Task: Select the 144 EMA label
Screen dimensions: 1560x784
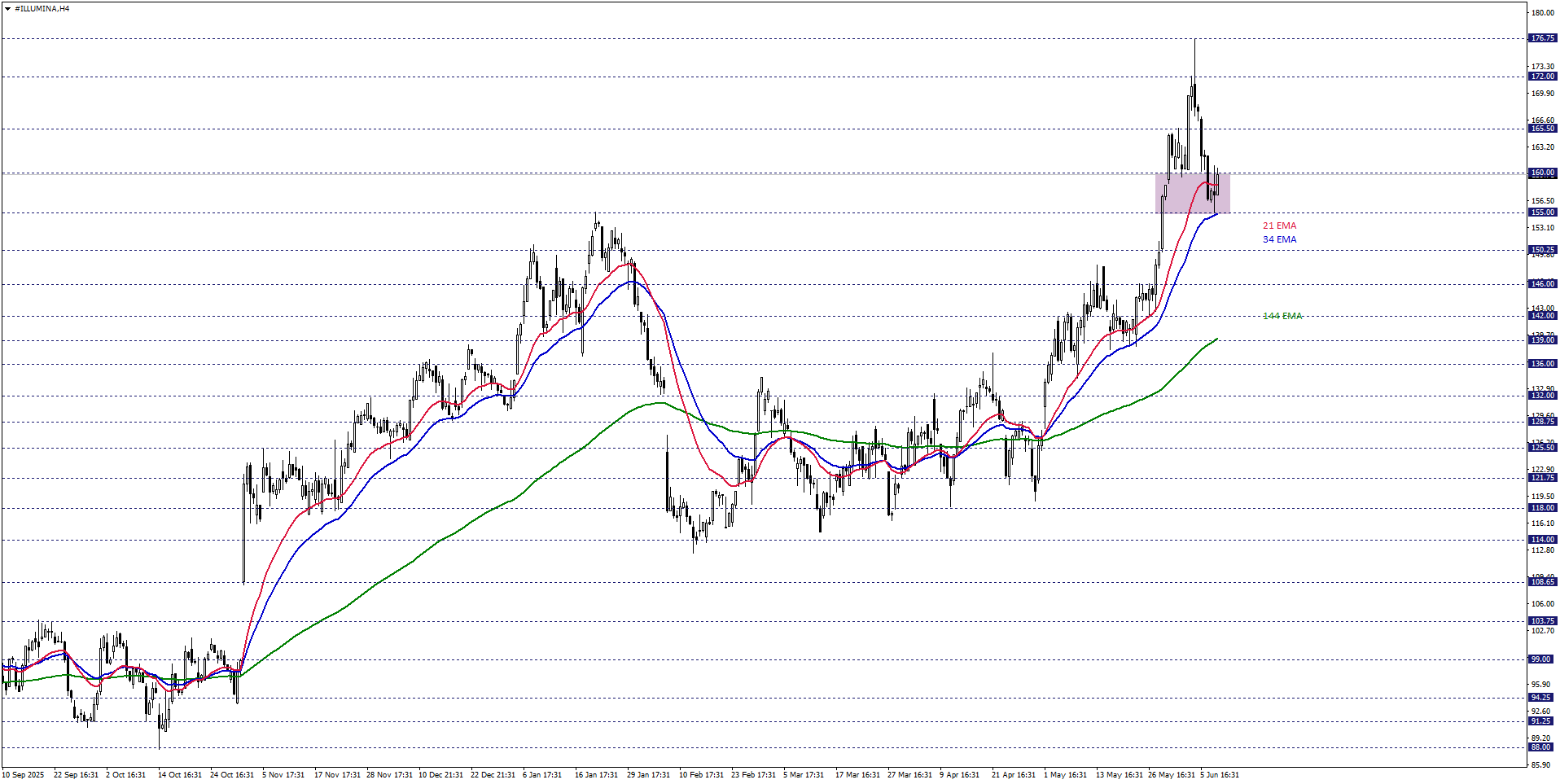Action: point(1282,316)
